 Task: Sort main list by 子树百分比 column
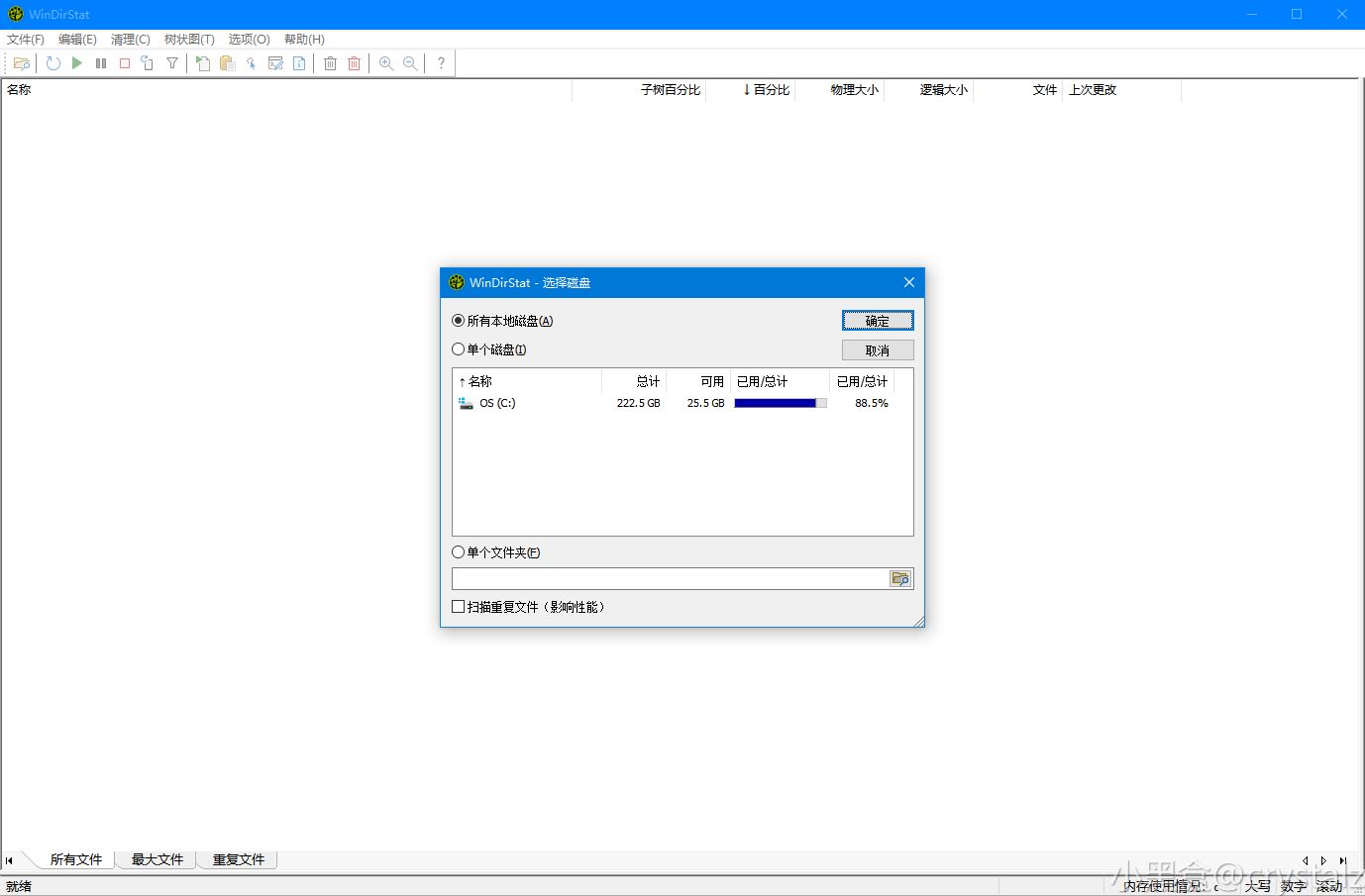point(639,90)
